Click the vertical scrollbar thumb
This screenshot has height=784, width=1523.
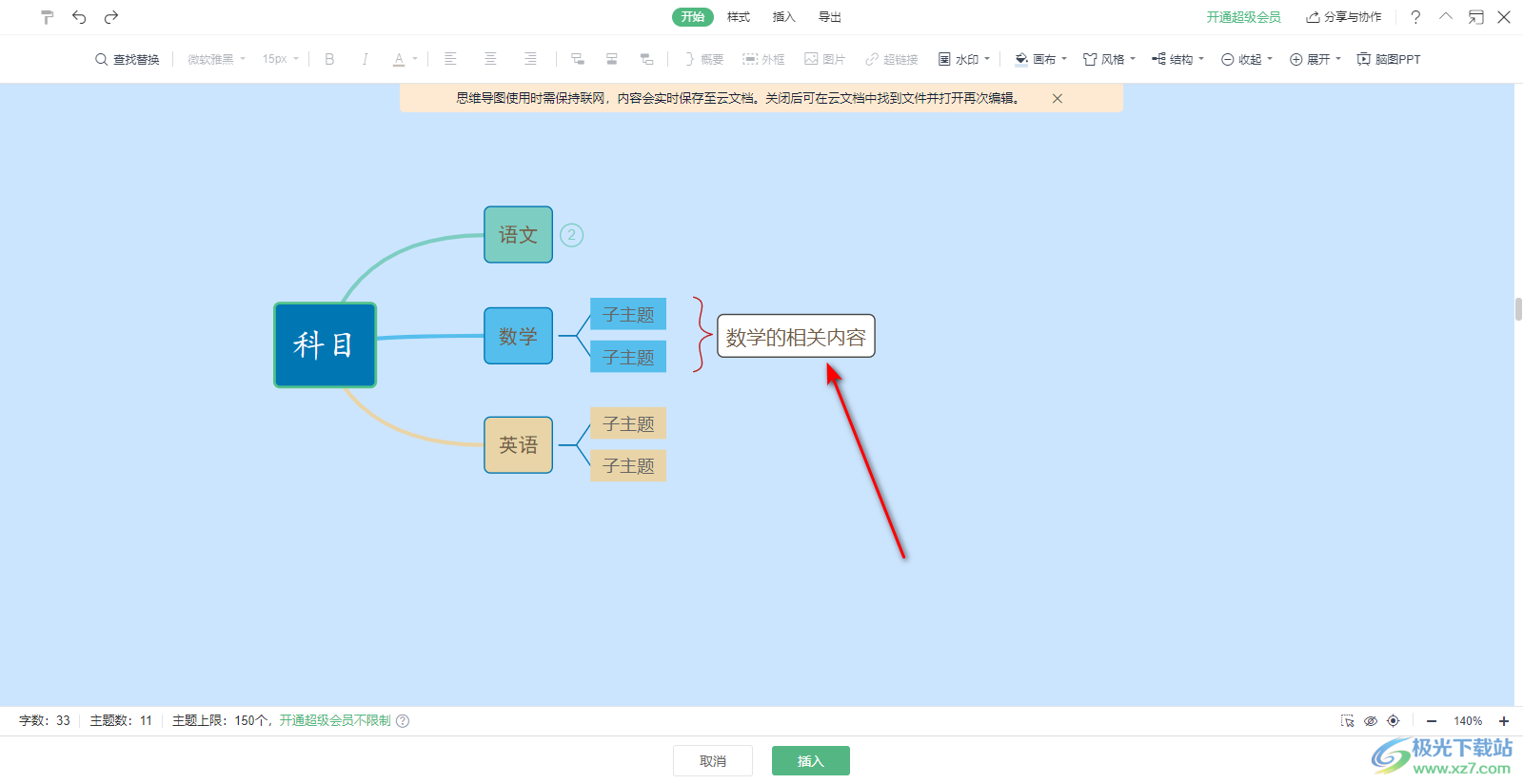pos(1518,309)
